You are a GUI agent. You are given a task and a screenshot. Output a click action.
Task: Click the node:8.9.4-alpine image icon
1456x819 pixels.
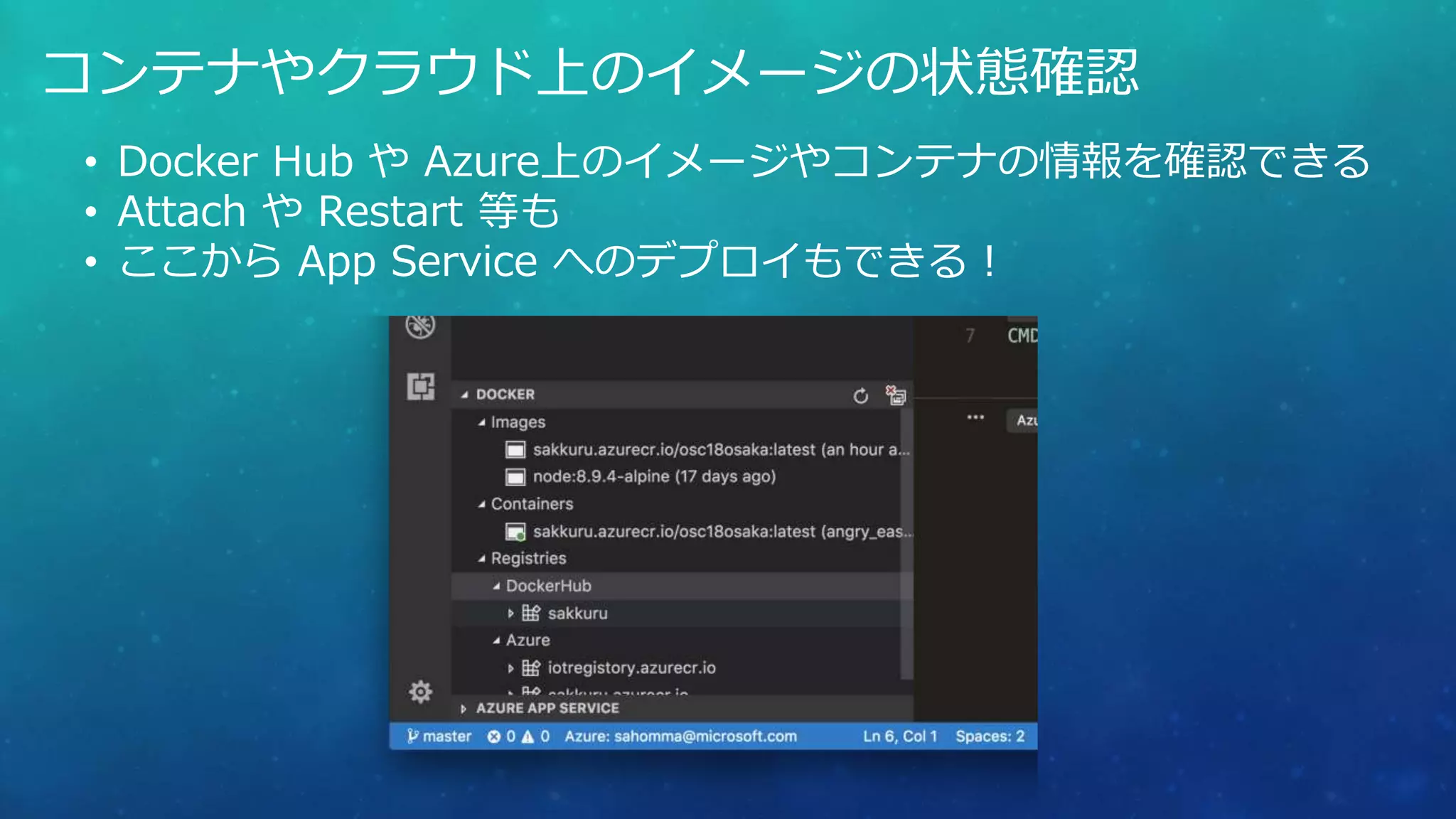(x=515, y=477)
